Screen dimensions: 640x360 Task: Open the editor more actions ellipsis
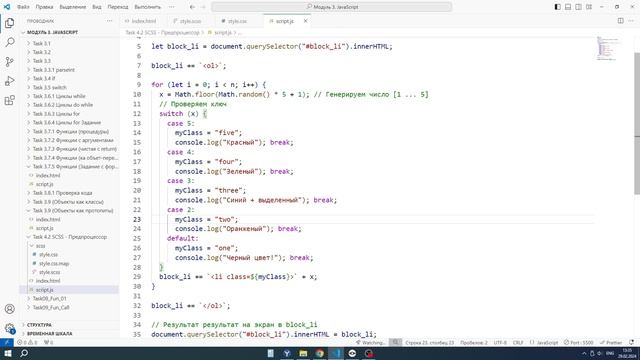(632, 21)
